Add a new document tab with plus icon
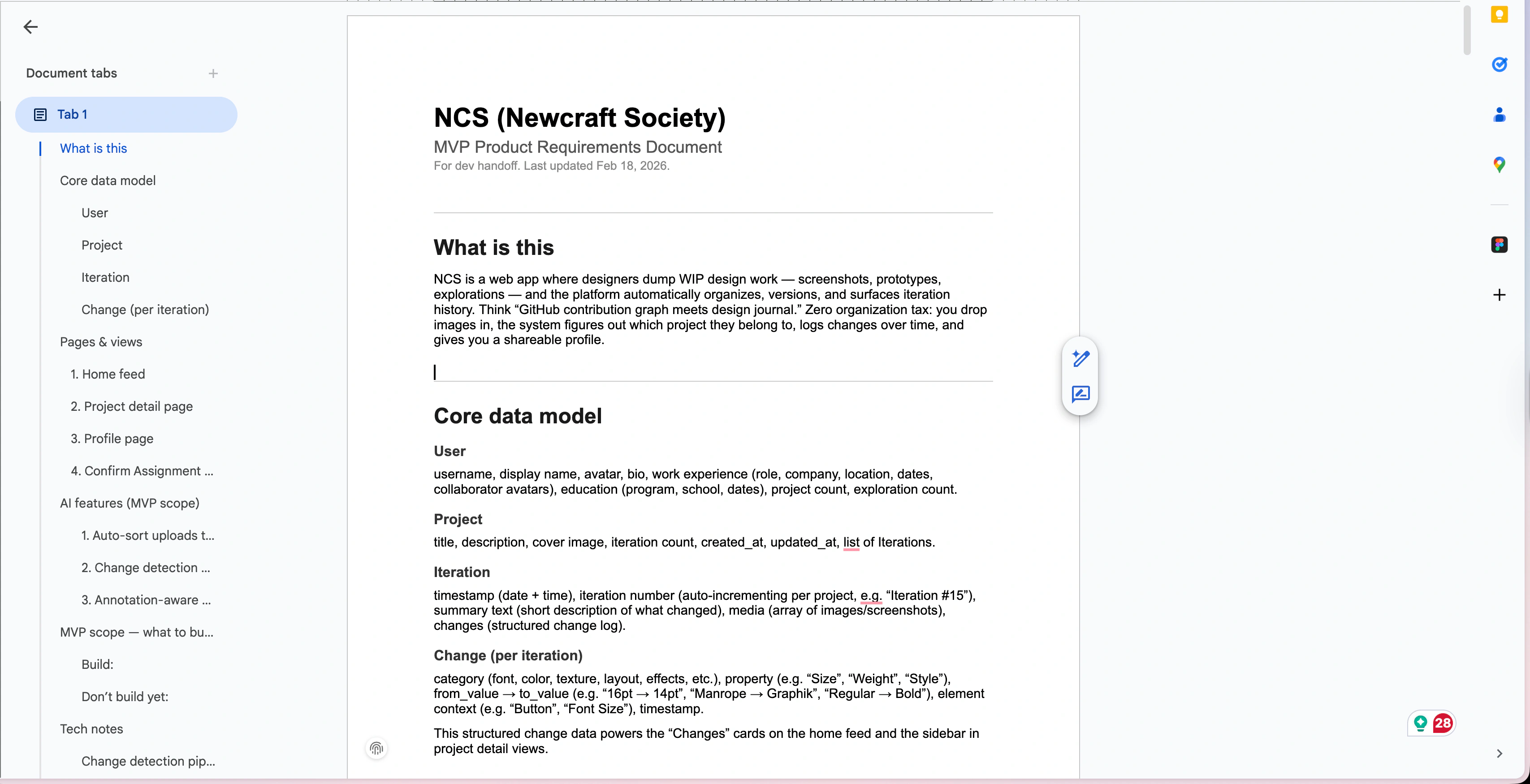The height and width of the screenshot is (784, 1530). coord(213,73)
